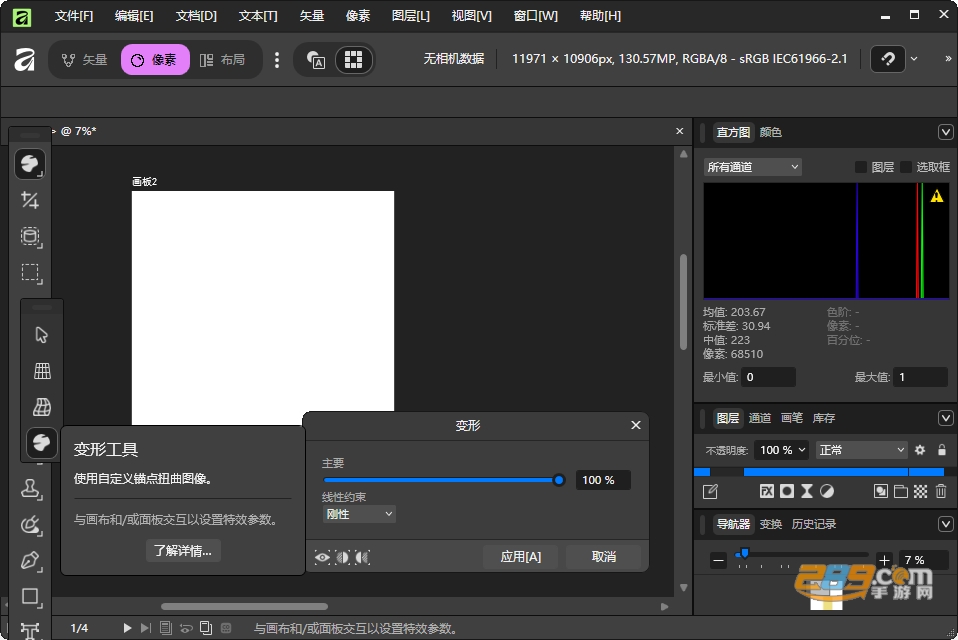Create a new group with the folder icon
The width and height of the screenshot is (958, 640).
pyautogui.click(x=901, y=491)
